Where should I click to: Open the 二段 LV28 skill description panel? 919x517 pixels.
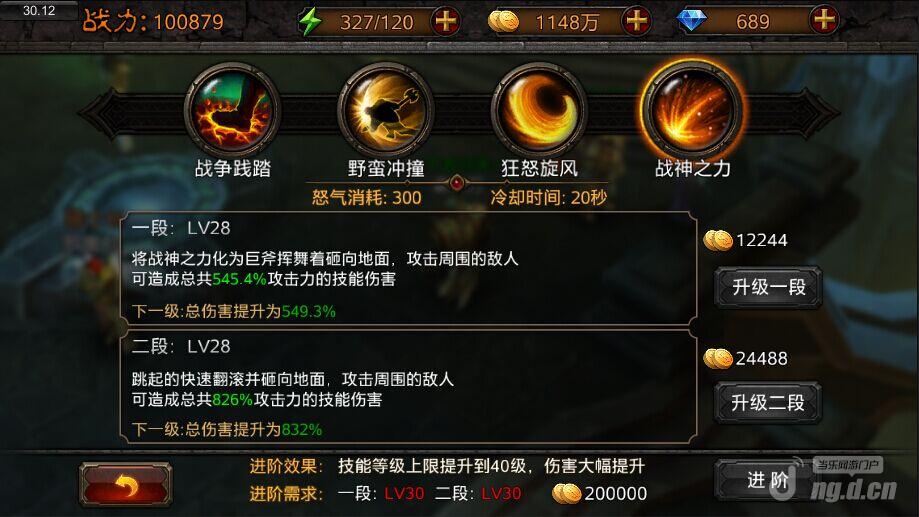(408, 387)
